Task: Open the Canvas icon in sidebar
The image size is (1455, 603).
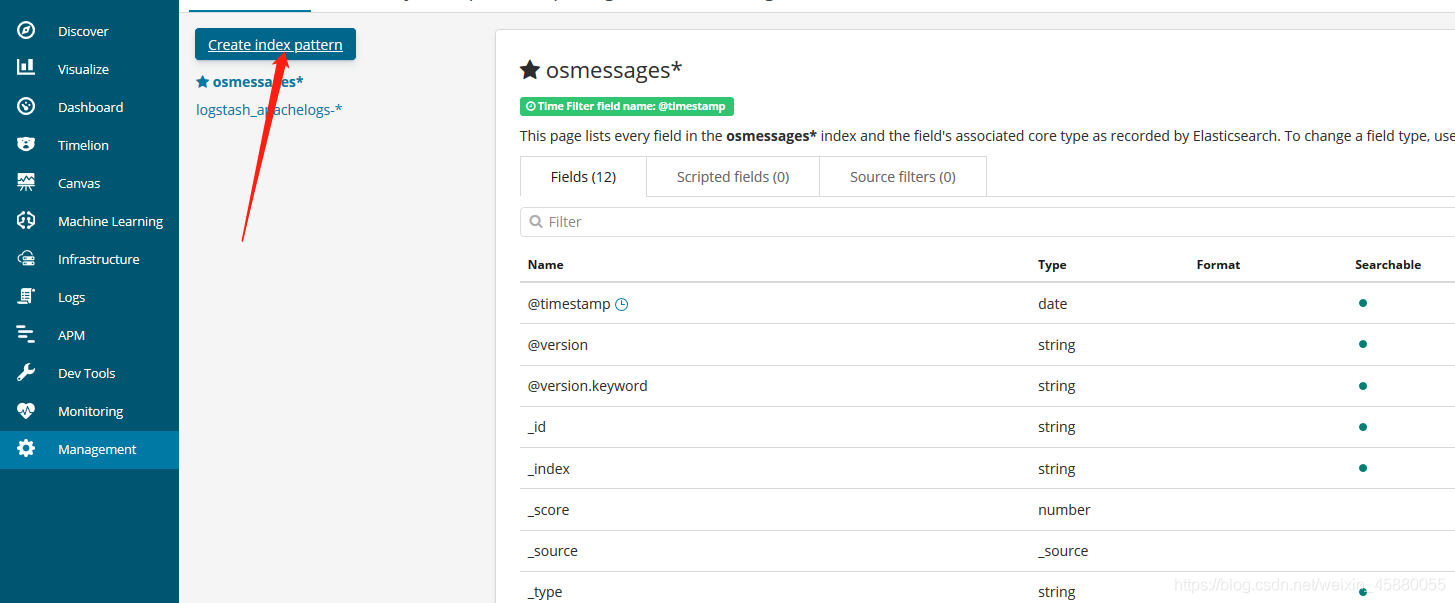Action: click(x=26, y=183)
